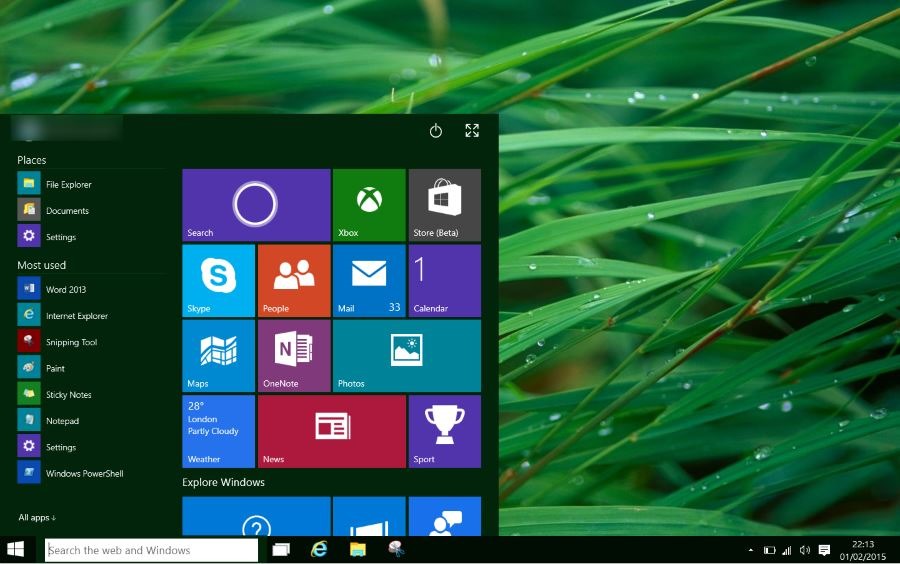Open File Explorer under Places
900x564 pixels.
tap(68, 184)
